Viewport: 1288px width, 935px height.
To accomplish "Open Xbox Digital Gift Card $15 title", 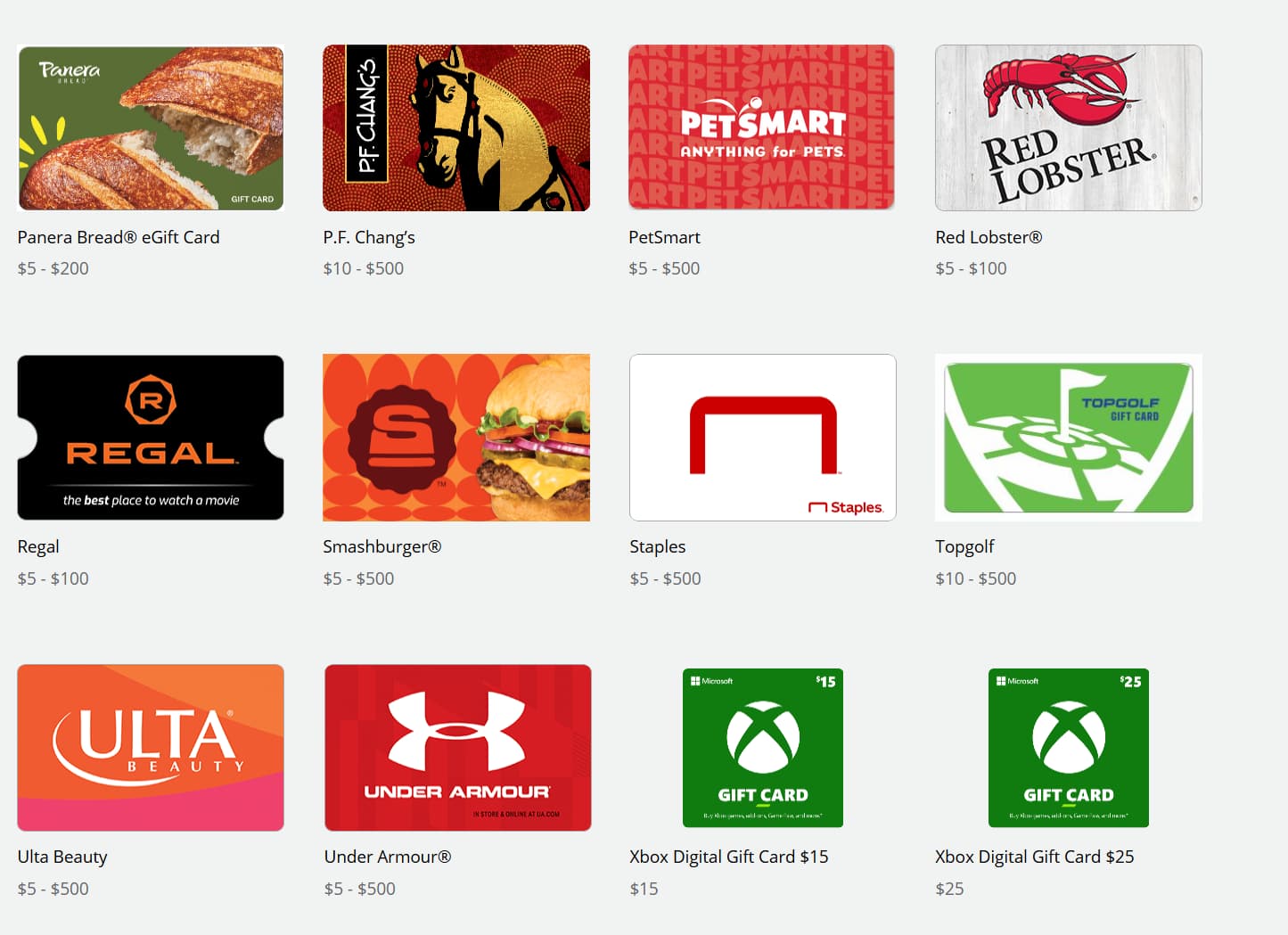I will pyautogui.click(x=728, y=857).
